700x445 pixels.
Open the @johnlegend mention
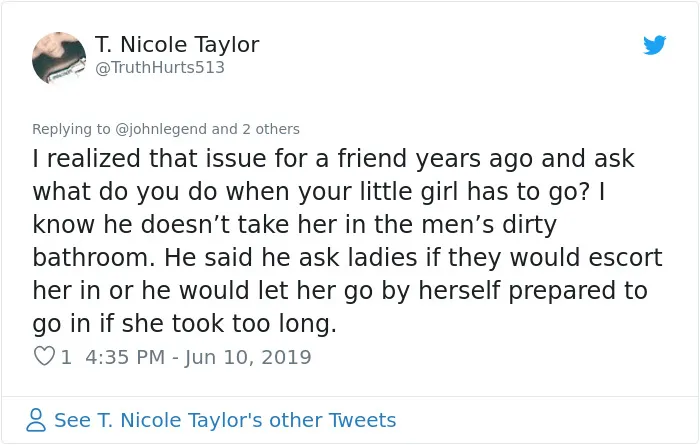tap(161, 129)
